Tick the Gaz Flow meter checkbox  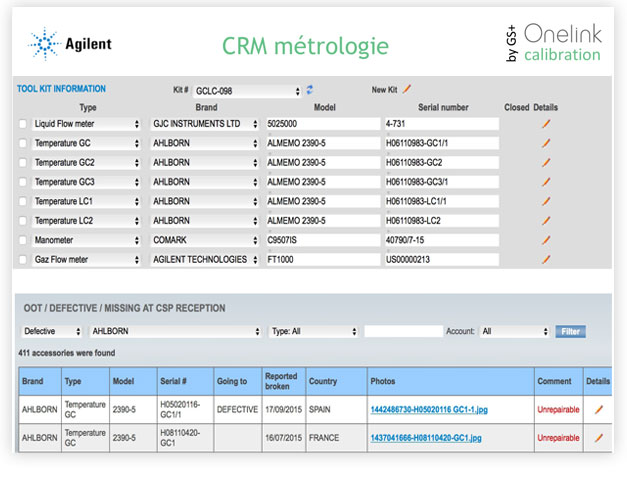pos(23,260)
